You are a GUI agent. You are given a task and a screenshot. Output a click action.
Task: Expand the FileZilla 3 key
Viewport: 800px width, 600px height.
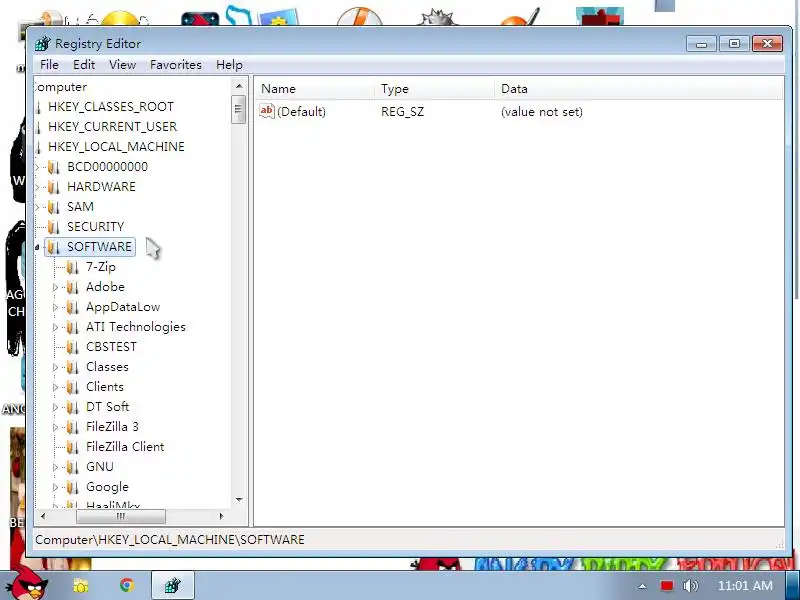point(56,427)
